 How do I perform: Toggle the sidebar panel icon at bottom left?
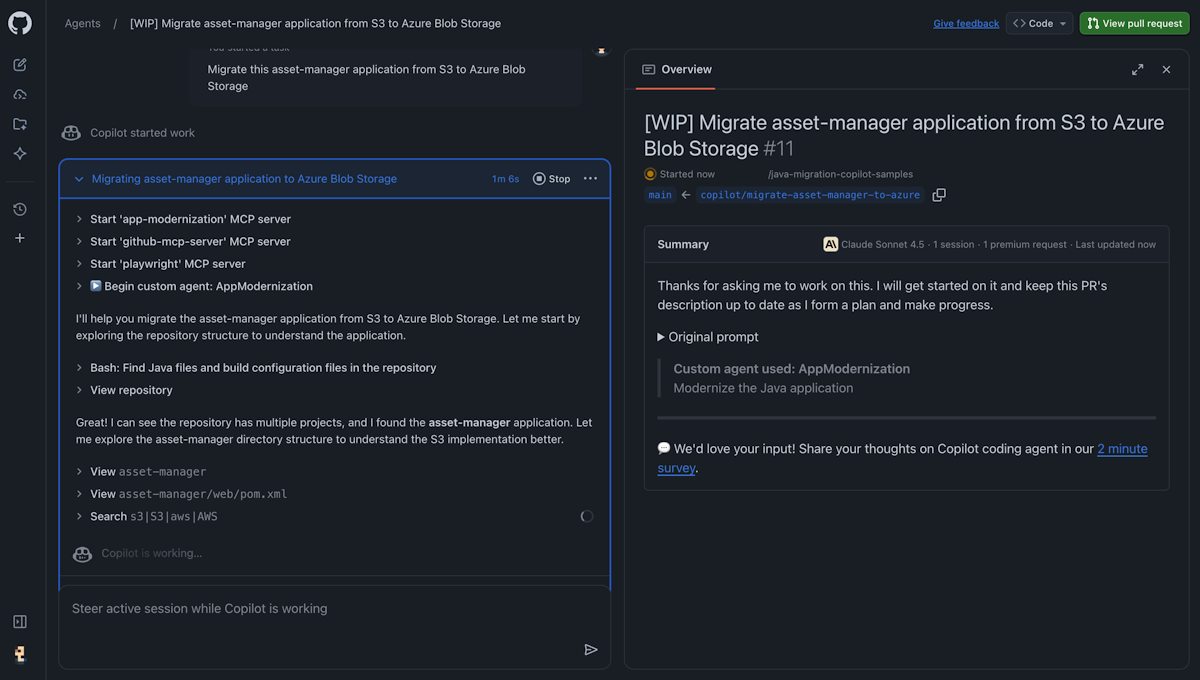tap(20, 621)
